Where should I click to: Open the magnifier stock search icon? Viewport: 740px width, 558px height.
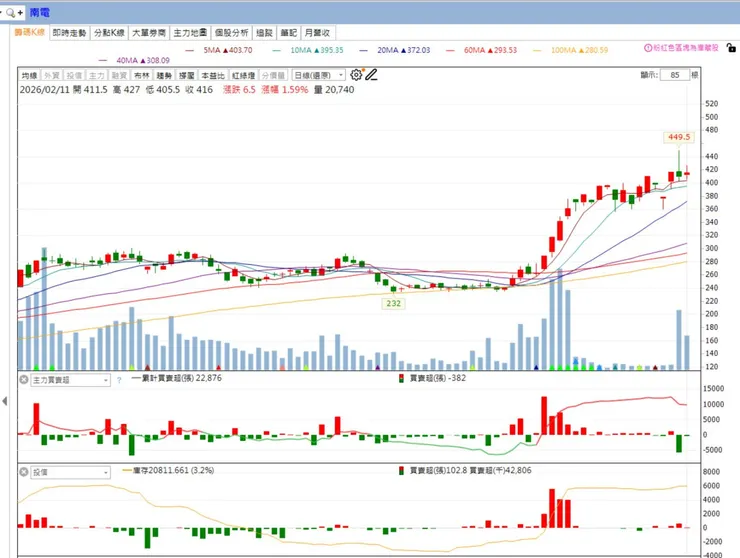10,13
